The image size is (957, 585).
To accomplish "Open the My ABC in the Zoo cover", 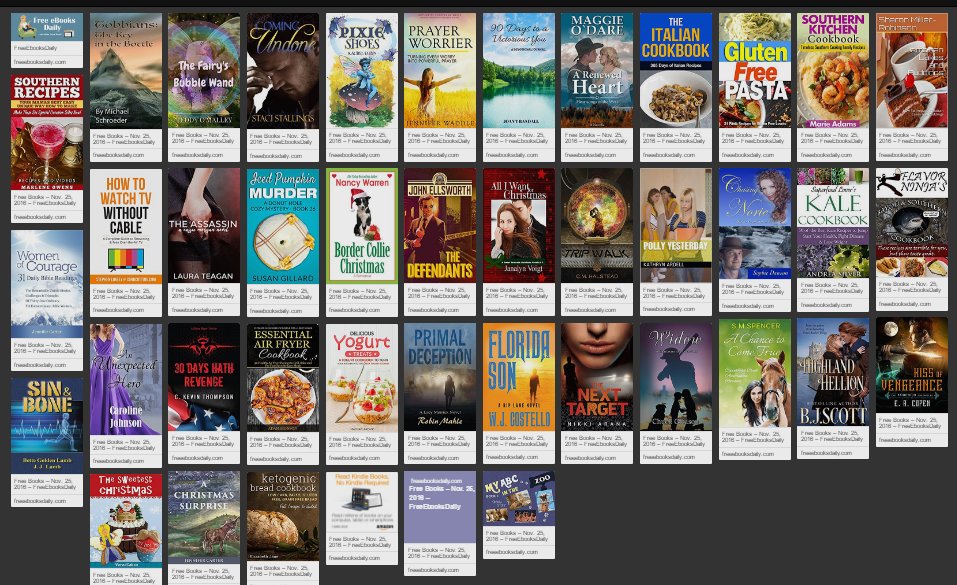I will [519, 500].
